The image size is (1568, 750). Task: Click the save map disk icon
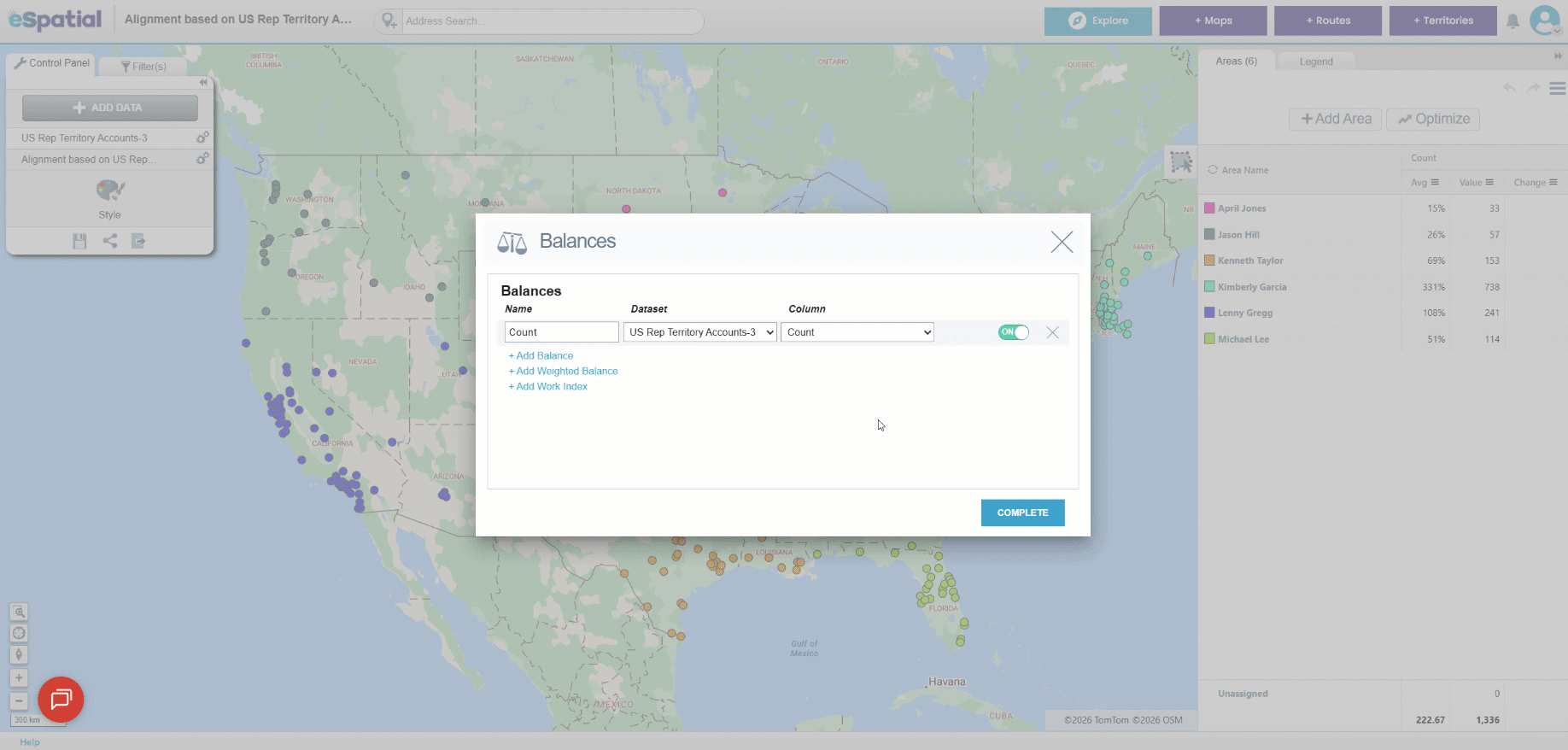click(x=79, y=241)
